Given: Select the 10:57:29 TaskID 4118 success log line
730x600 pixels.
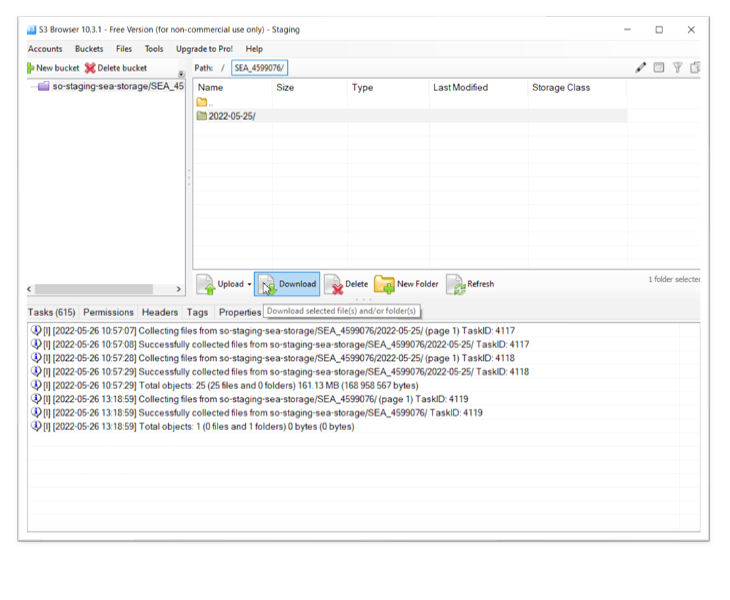Looking at the screenshot, I should tap(280, 372).
